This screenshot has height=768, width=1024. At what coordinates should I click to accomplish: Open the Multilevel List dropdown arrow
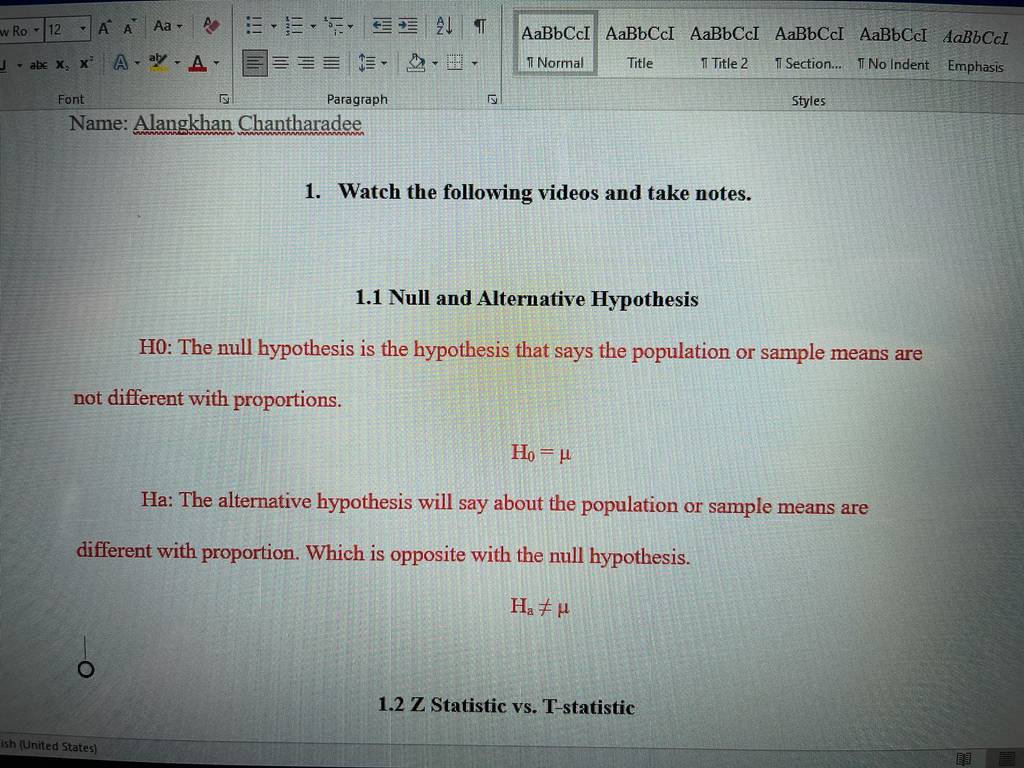point(351,27)
